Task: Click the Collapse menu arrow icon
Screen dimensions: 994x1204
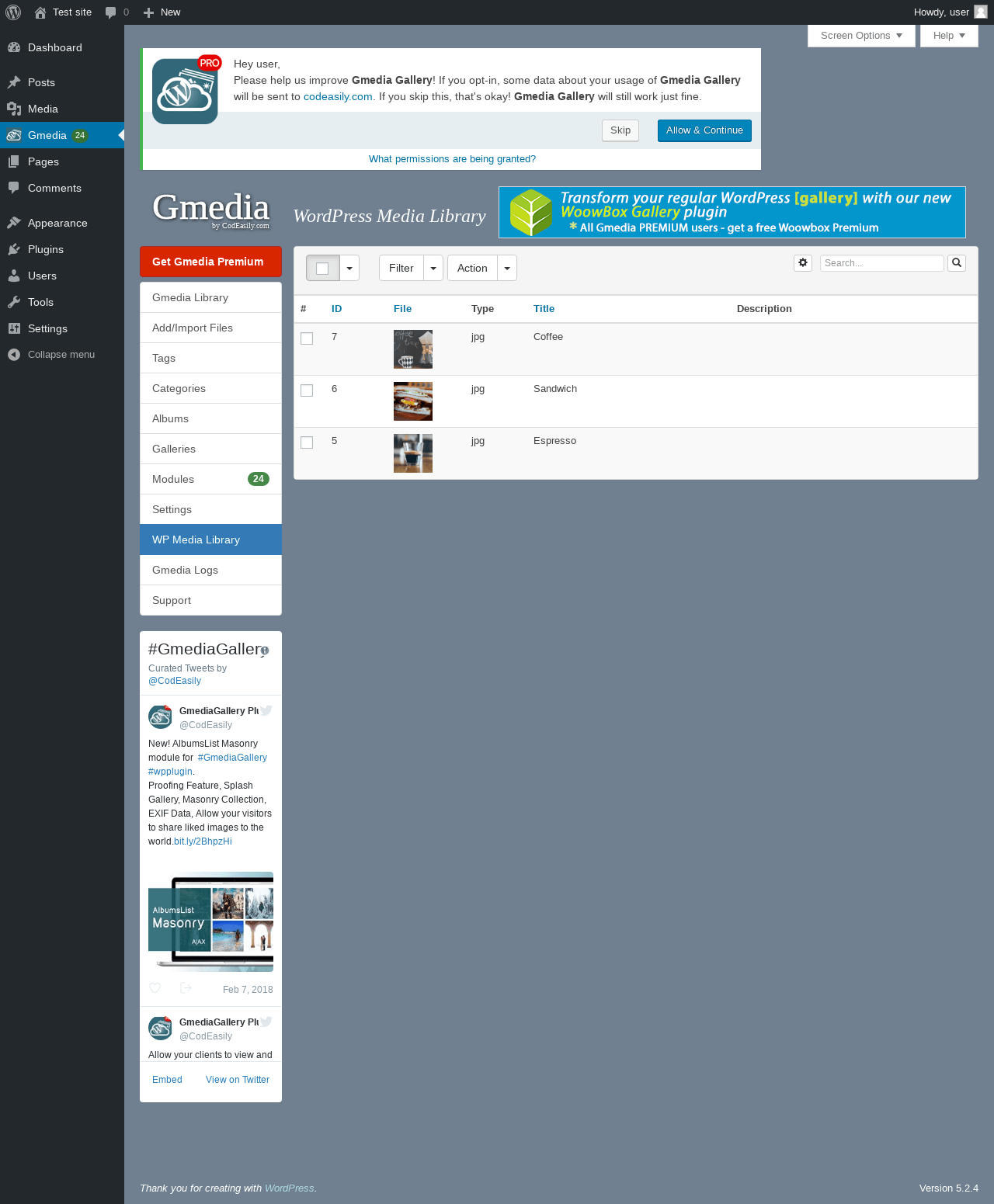Action: click(14, 355)
